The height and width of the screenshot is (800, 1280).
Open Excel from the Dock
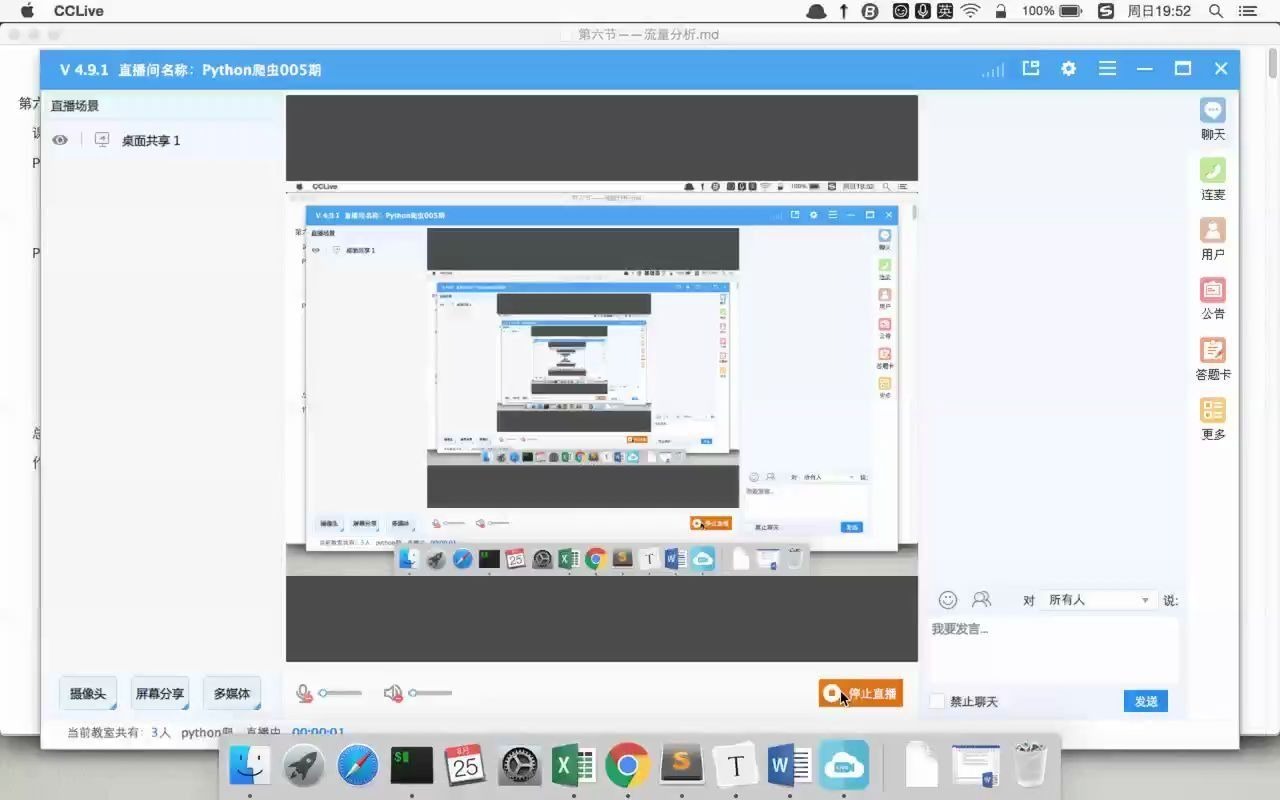point(574,766)
